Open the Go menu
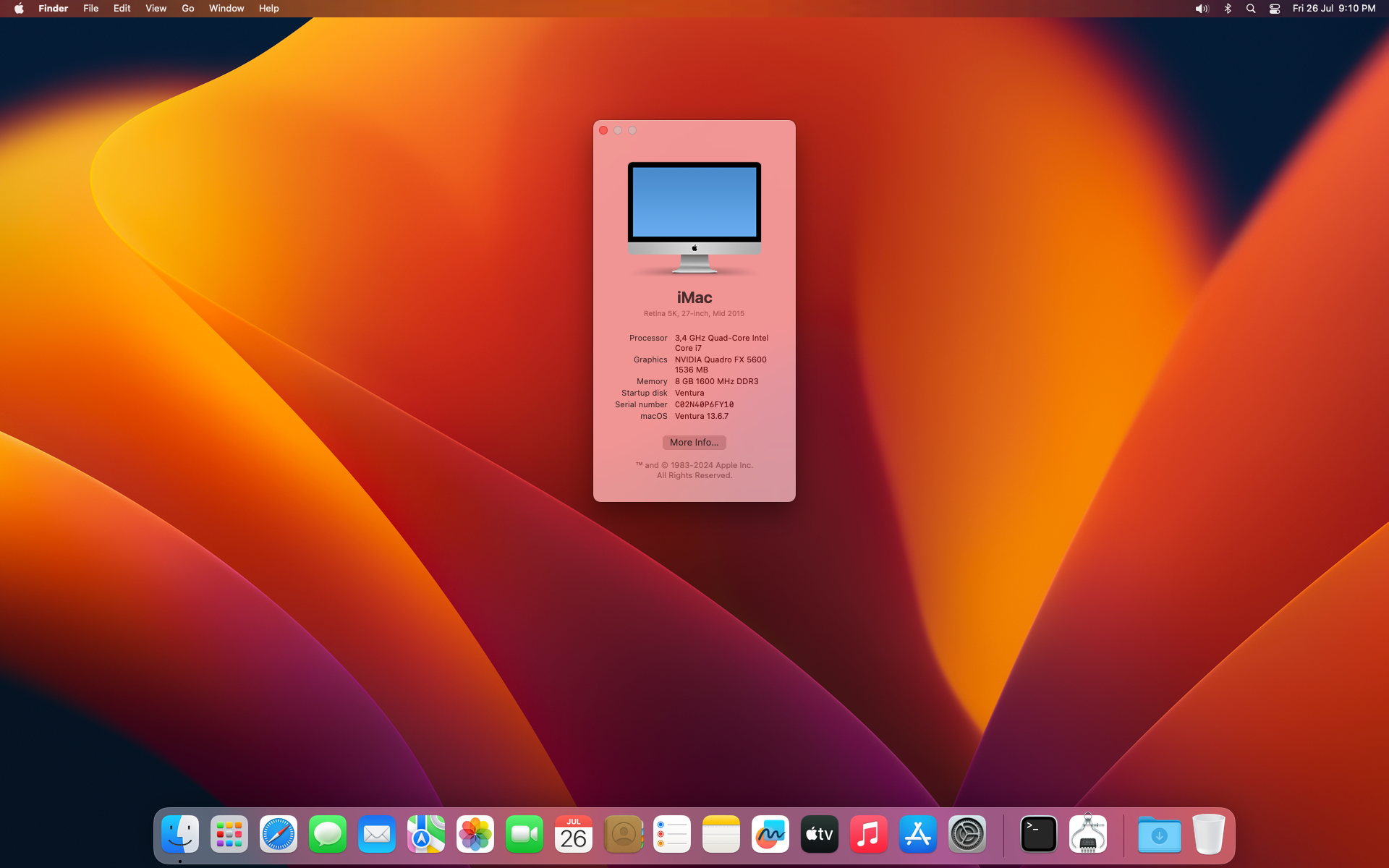 (188, 9)
